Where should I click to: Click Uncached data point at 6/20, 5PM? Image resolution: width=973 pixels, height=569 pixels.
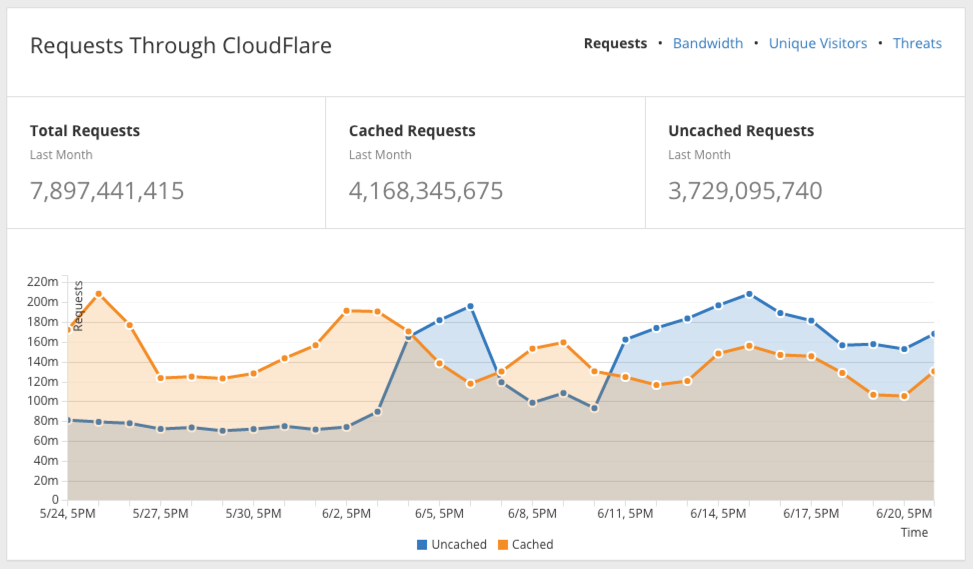tap(904, 349)
